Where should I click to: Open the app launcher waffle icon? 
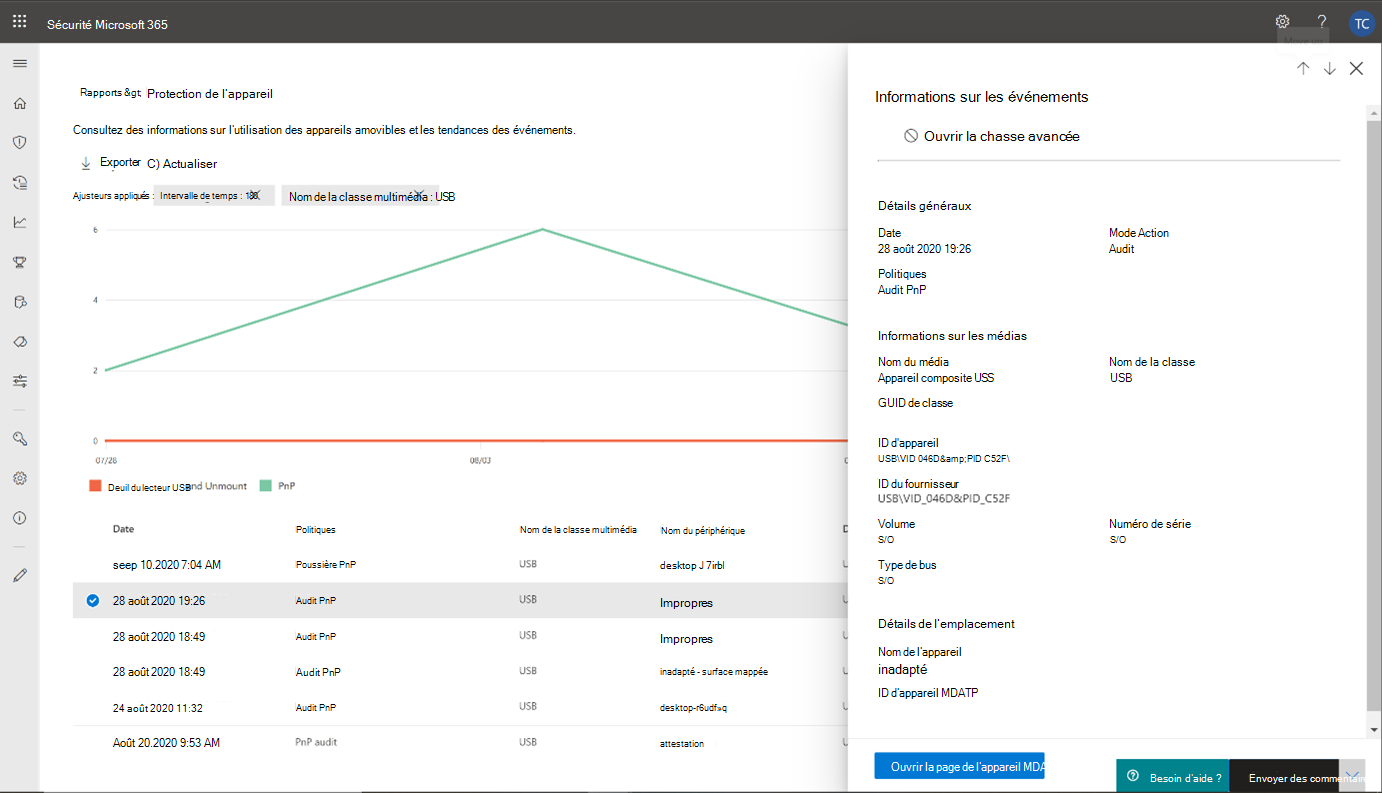point(19,21)
